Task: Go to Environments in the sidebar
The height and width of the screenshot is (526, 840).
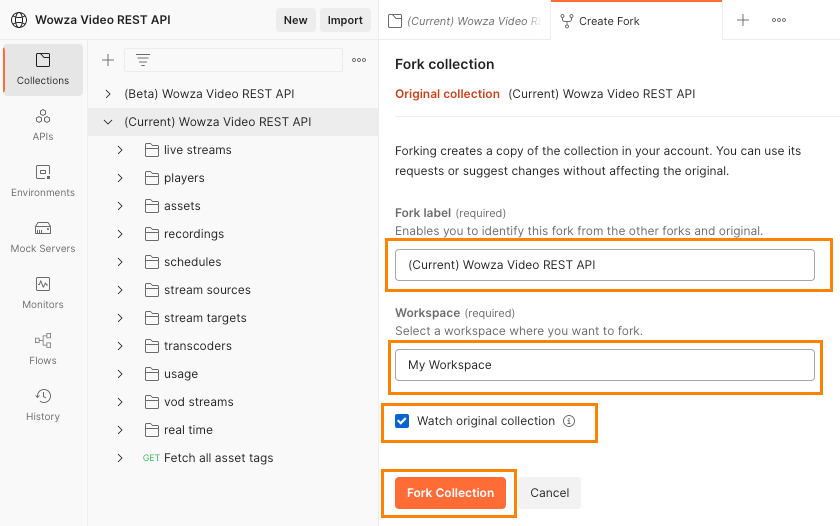Action: 43,181
